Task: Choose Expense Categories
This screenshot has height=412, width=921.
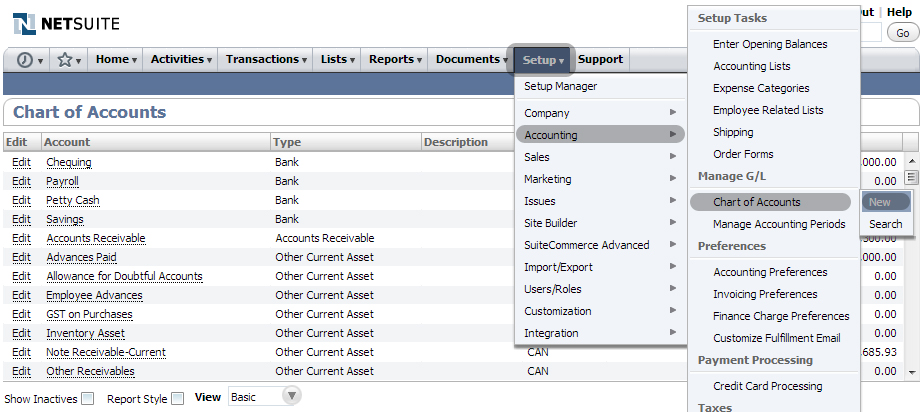Action: point(761,88)
